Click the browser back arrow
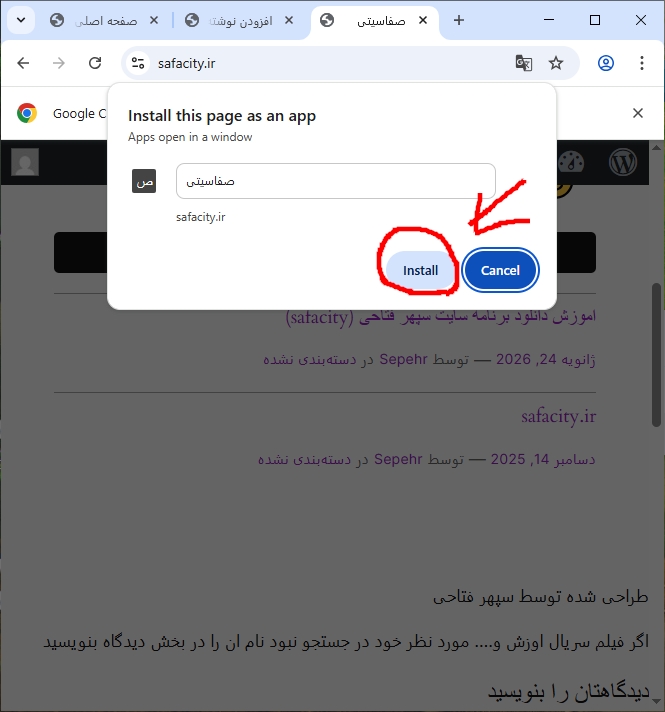 tap(23, 63)
